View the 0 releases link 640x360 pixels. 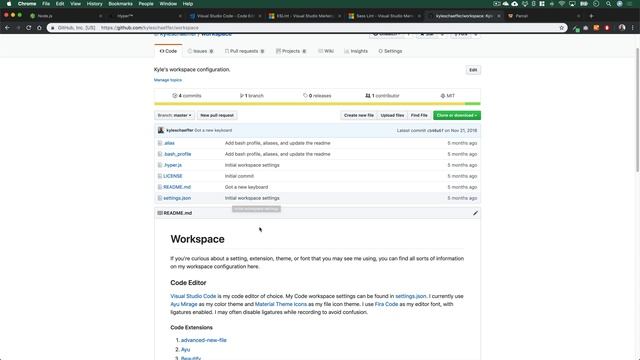click(317, 96)
